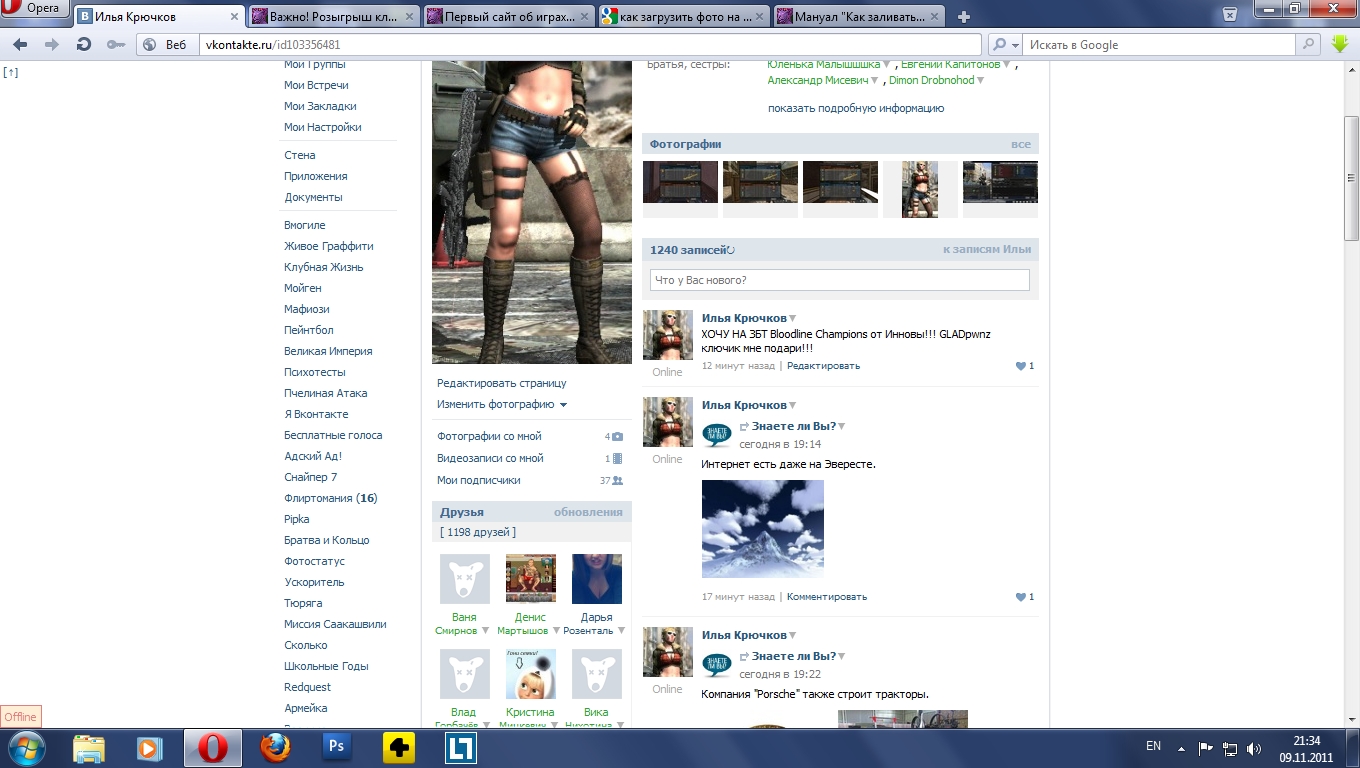Click the page vertical scrollbar thumb
Viewport: 1360px width, 768px height.
click(1351, 177)
